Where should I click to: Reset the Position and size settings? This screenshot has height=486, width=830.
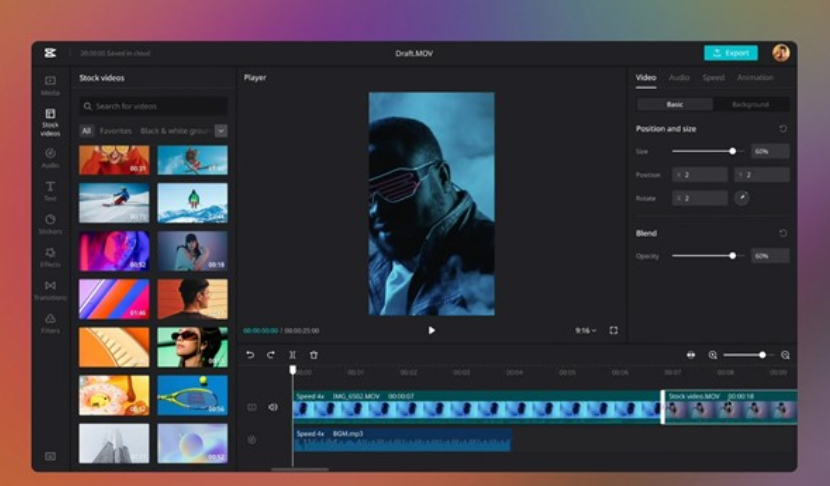[x=782, y=129]
